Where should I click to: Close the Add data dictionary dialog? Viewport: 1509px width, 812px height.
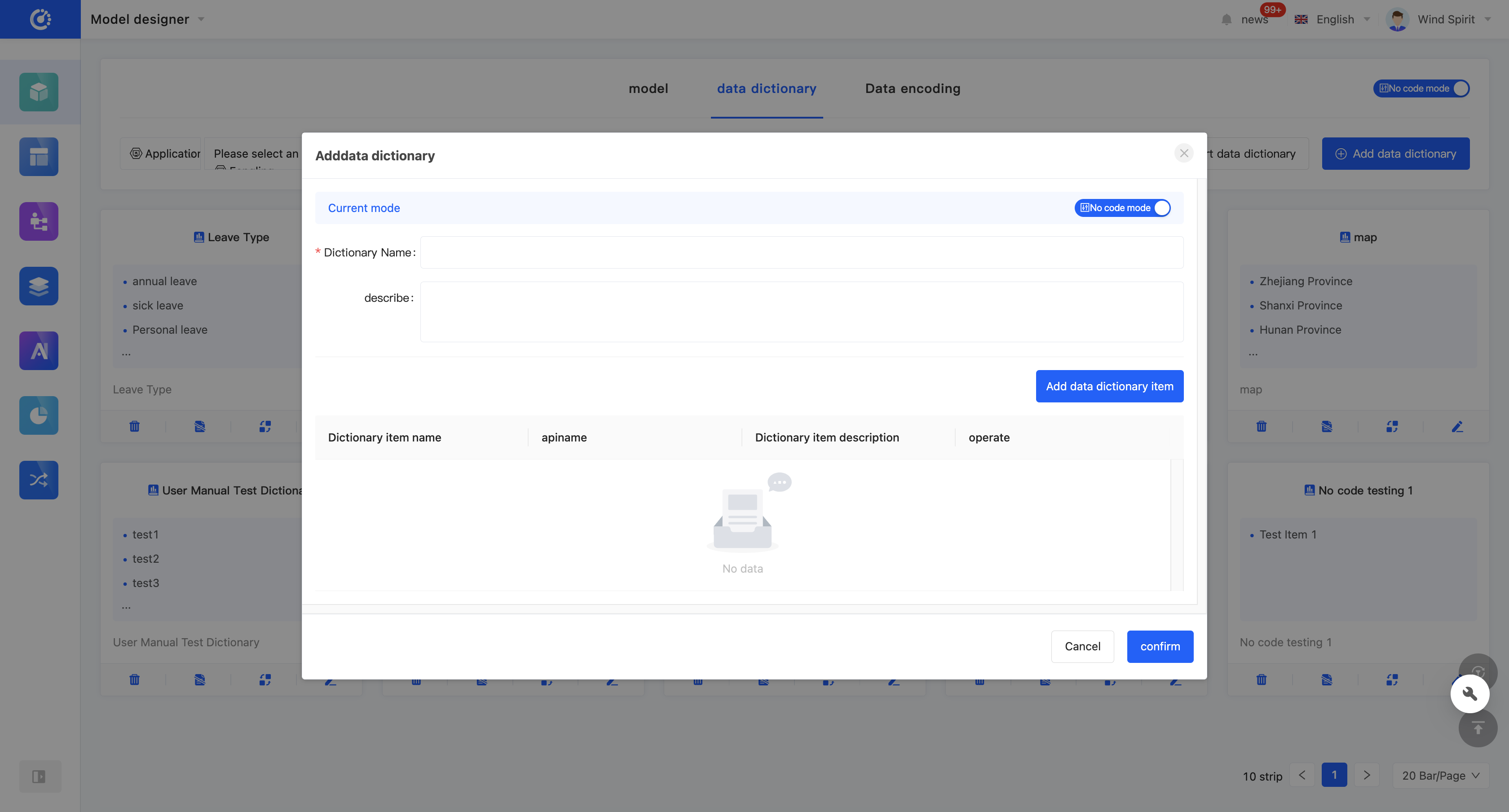coord(1183,154)
